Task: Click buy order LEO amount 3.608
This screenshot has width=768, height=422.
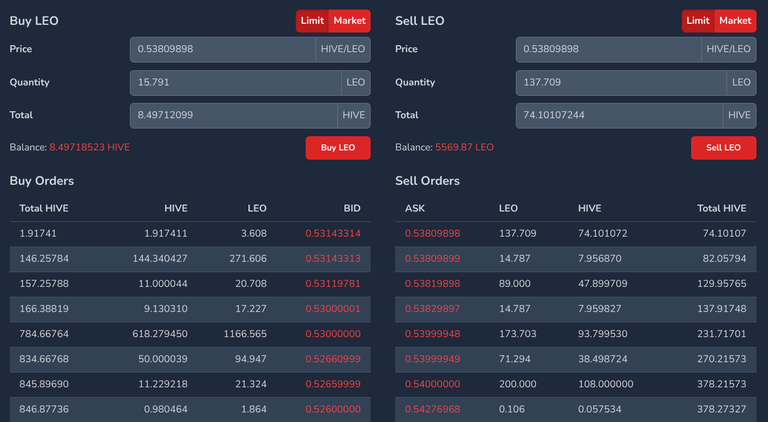Action: tap(254, 234)
